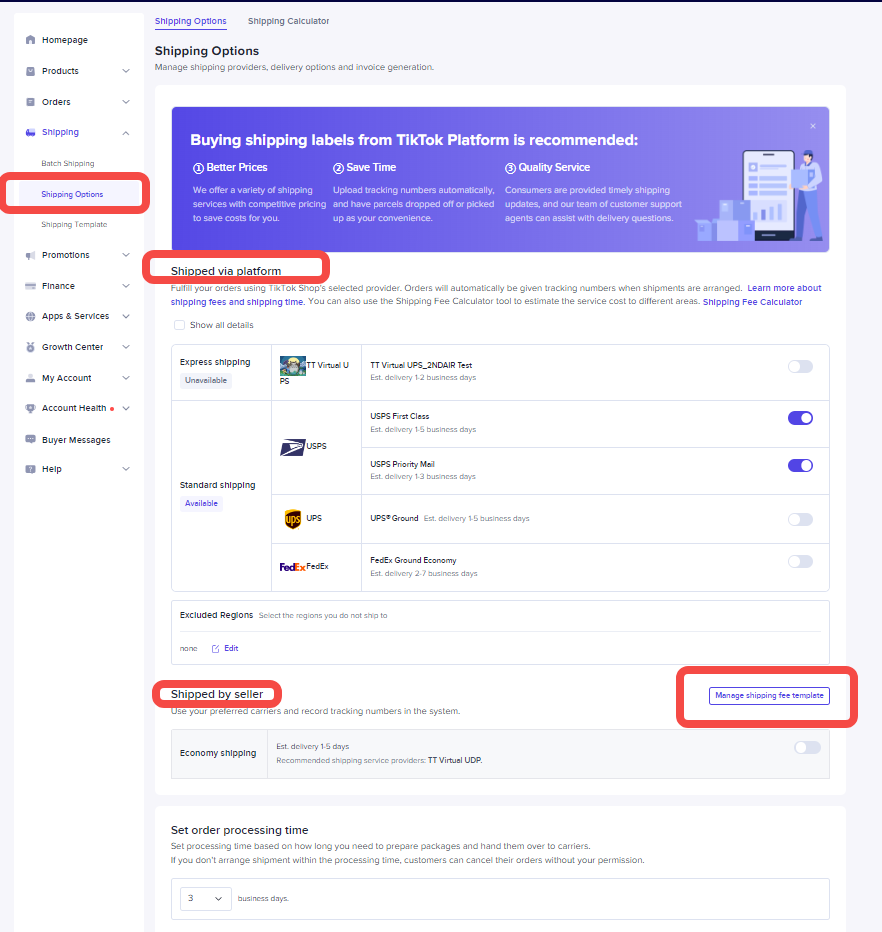
Task: Click the Shipping truck icon
Action: pos(30,133)
